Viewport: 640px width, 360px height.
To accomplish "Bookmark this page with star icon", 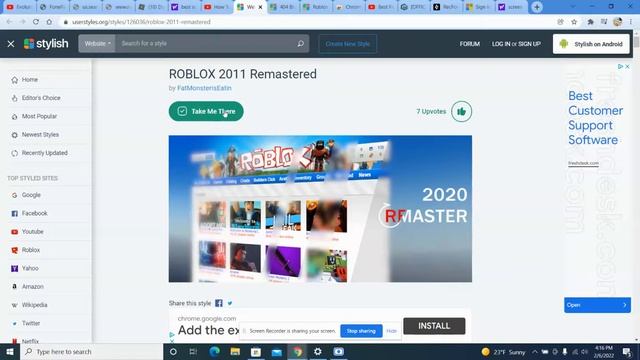I will (574, 22).
